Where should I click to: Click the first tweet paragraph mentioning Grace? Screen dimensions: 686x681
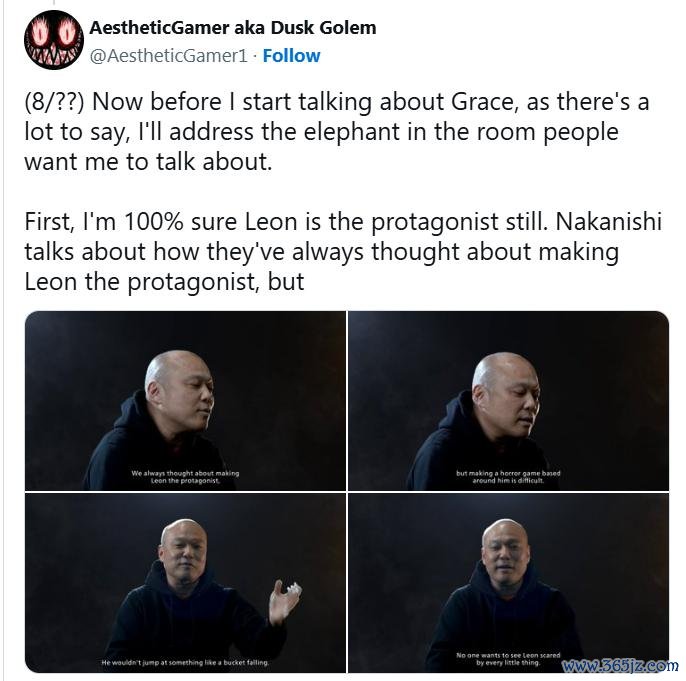336,132
